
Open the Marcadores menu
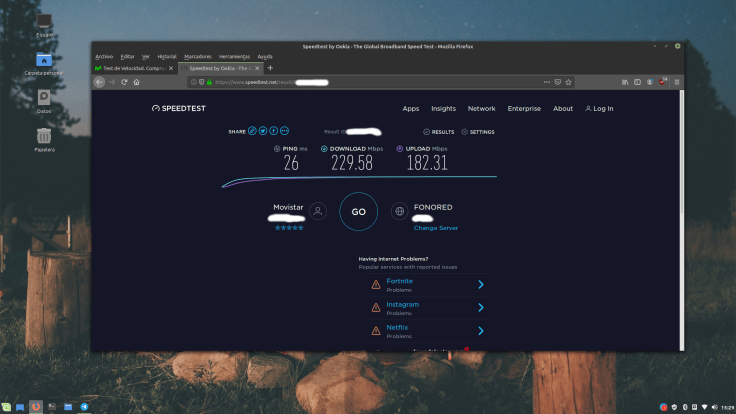(x=198, y=56)
